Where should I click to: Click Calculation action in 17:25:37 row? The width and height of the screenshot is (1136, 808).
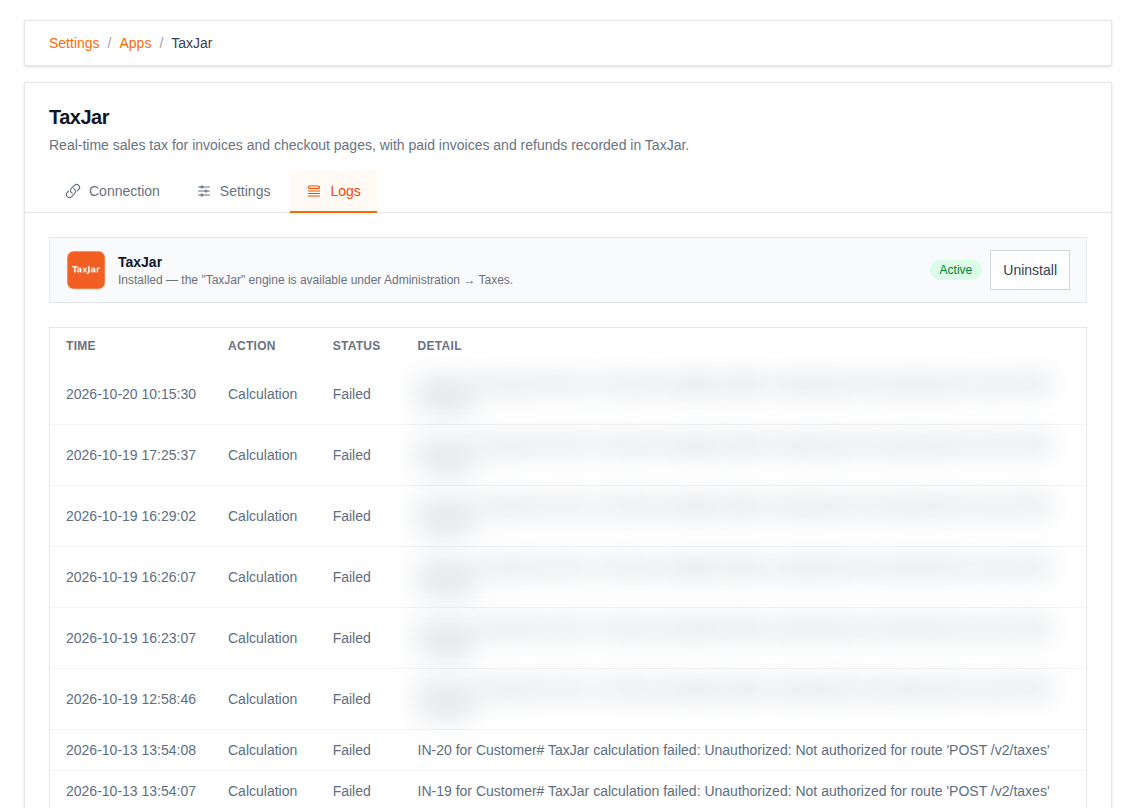[262, 455]
